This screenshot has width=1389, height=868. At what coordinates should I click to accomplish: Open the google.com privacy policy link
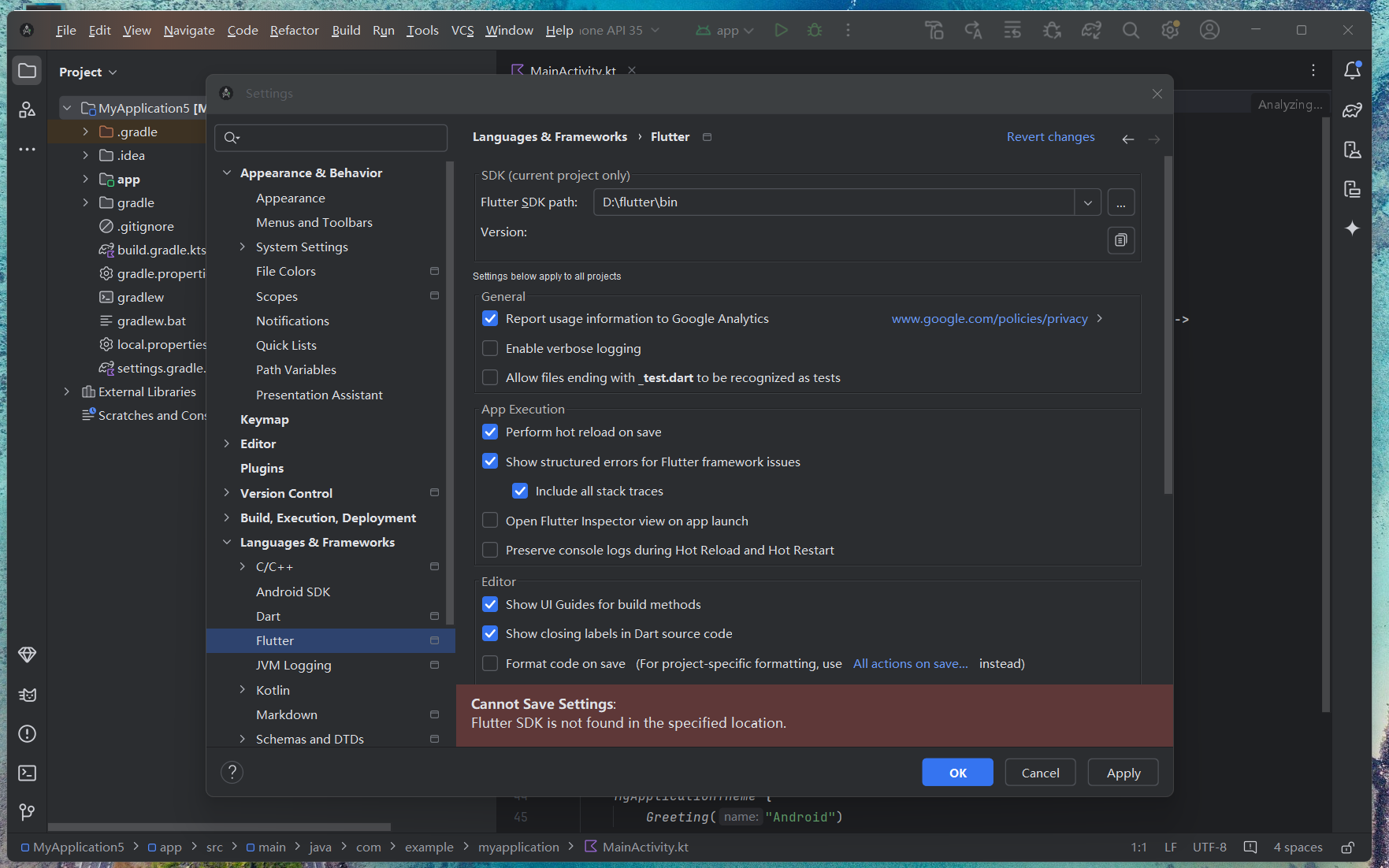pos(990,318)
